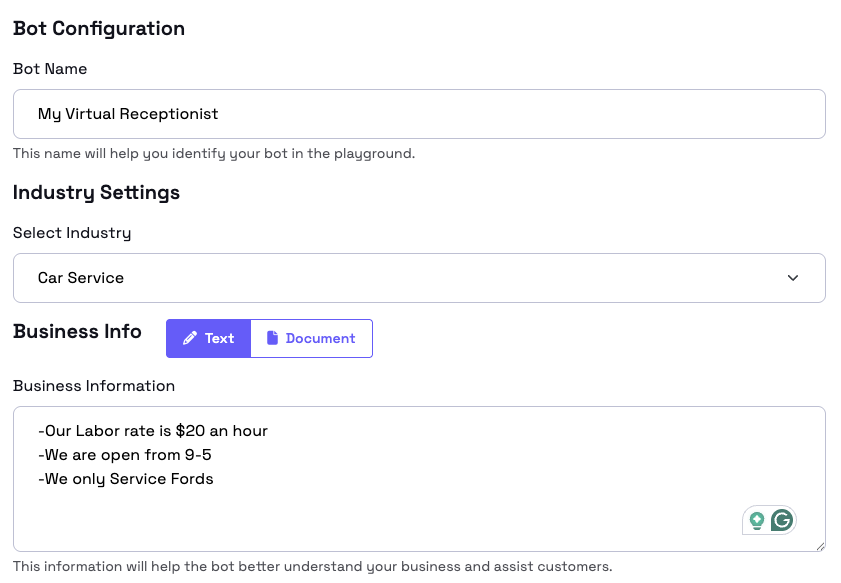Switch to the Text tab
The image size is (841, 583).
point(208,338)
